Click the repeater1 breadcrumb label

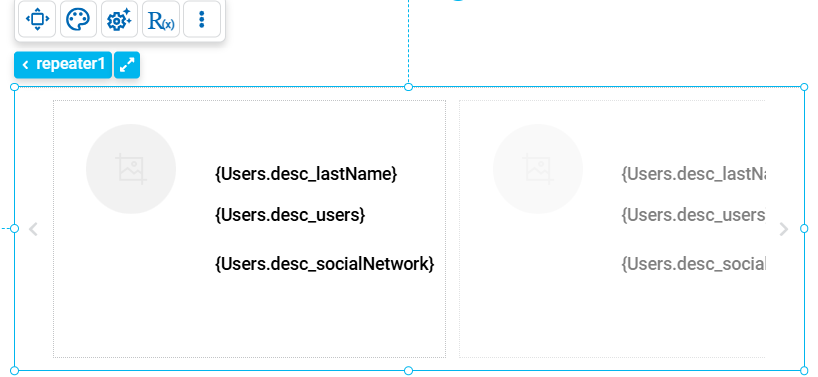(63, 65)
